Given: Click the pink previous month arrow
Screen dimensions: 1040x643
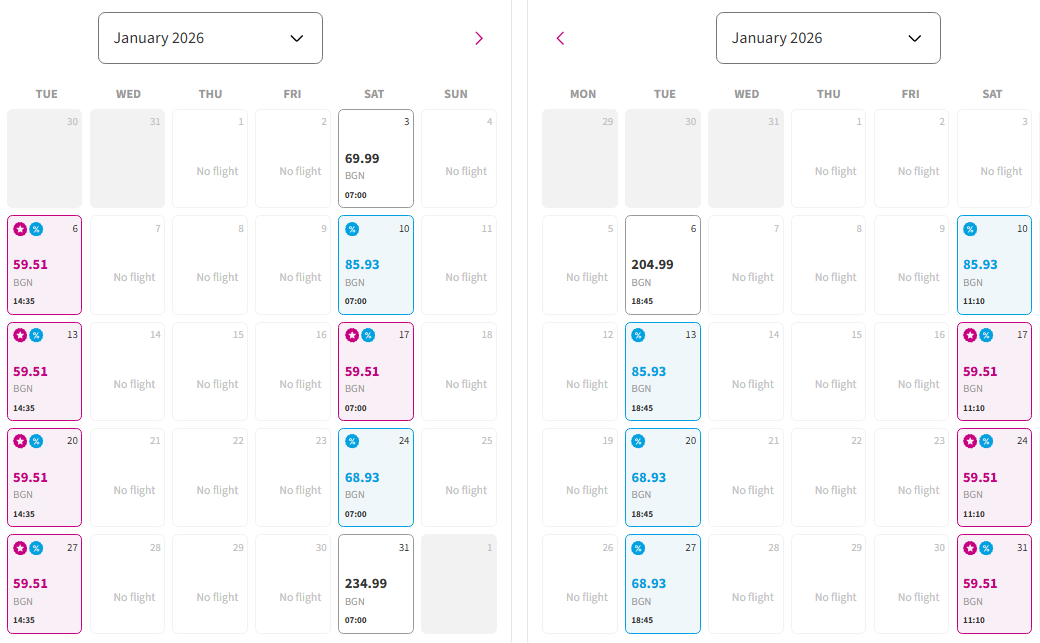Looking at the screenshot, I should click(560, 39).
